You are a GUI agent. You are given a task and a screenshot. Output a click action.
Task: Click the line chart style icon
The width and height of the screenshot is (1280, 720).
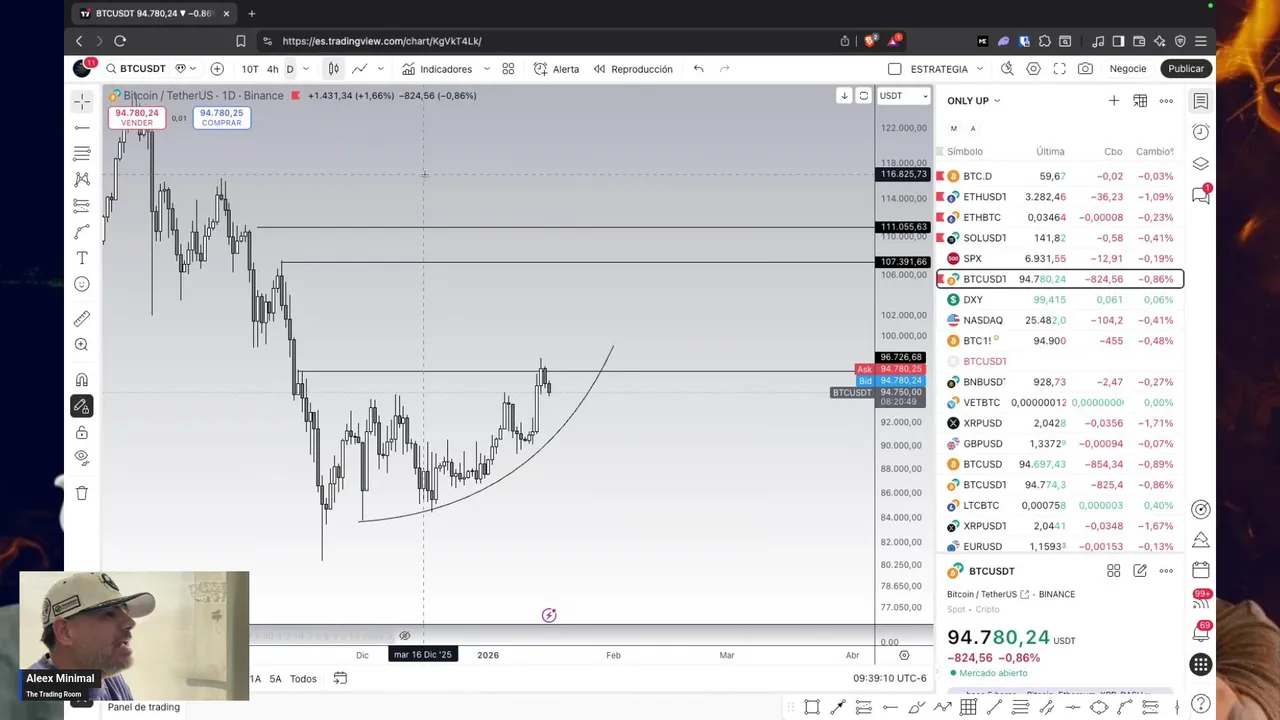(359, 69)
